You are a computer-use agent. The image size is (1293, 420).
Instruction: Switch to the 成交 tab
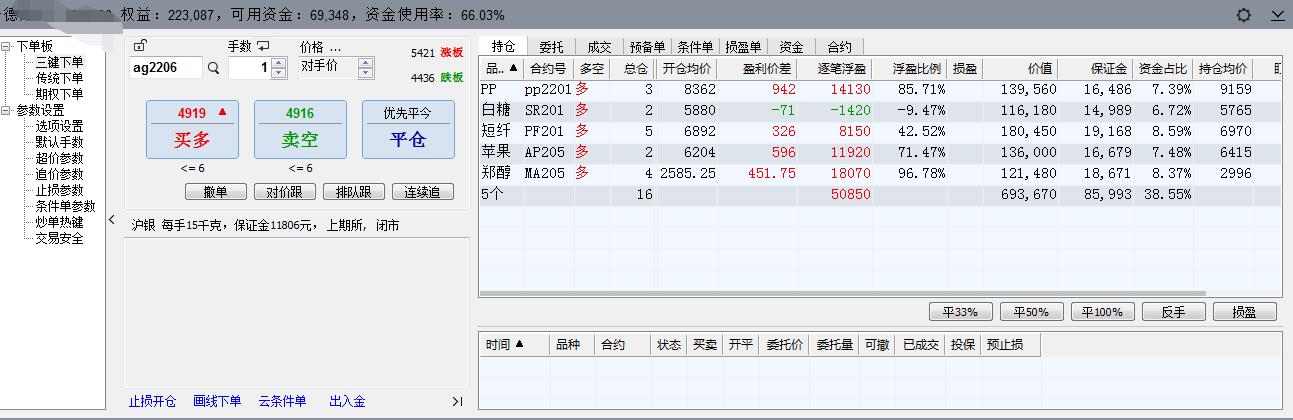[x=599, y=47]
